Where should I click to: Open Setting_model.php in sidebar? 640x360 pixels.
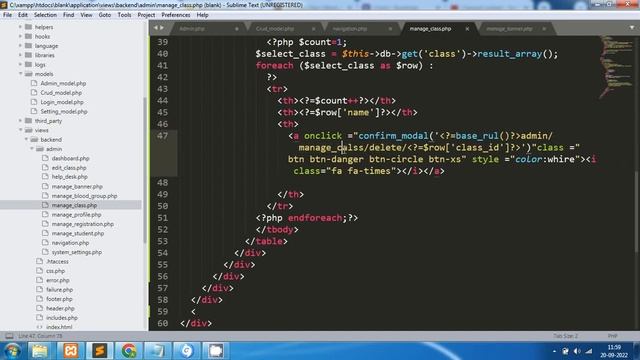[64, 111]
